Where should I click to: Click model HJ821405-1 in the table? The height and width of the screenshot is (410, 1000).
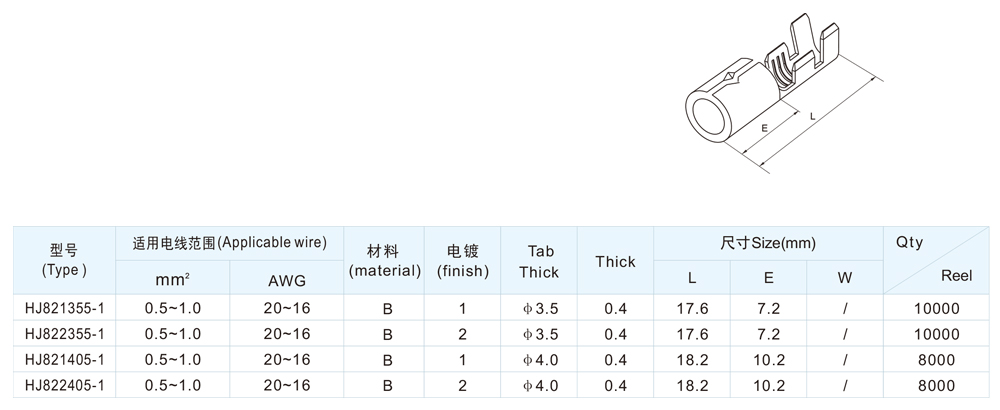[x=63, y=358]
